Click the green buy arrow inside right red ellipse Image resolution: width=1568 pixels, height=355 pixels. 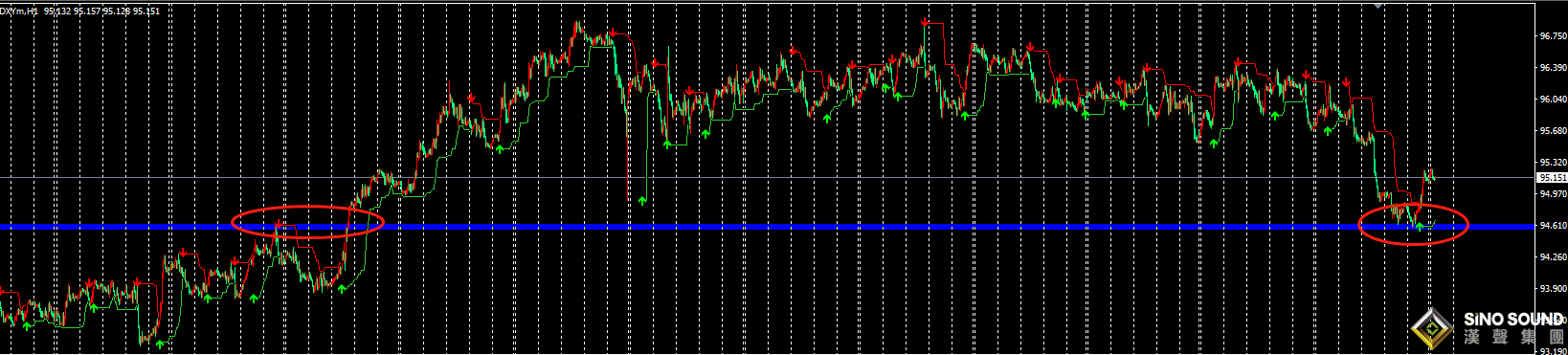1420,227
